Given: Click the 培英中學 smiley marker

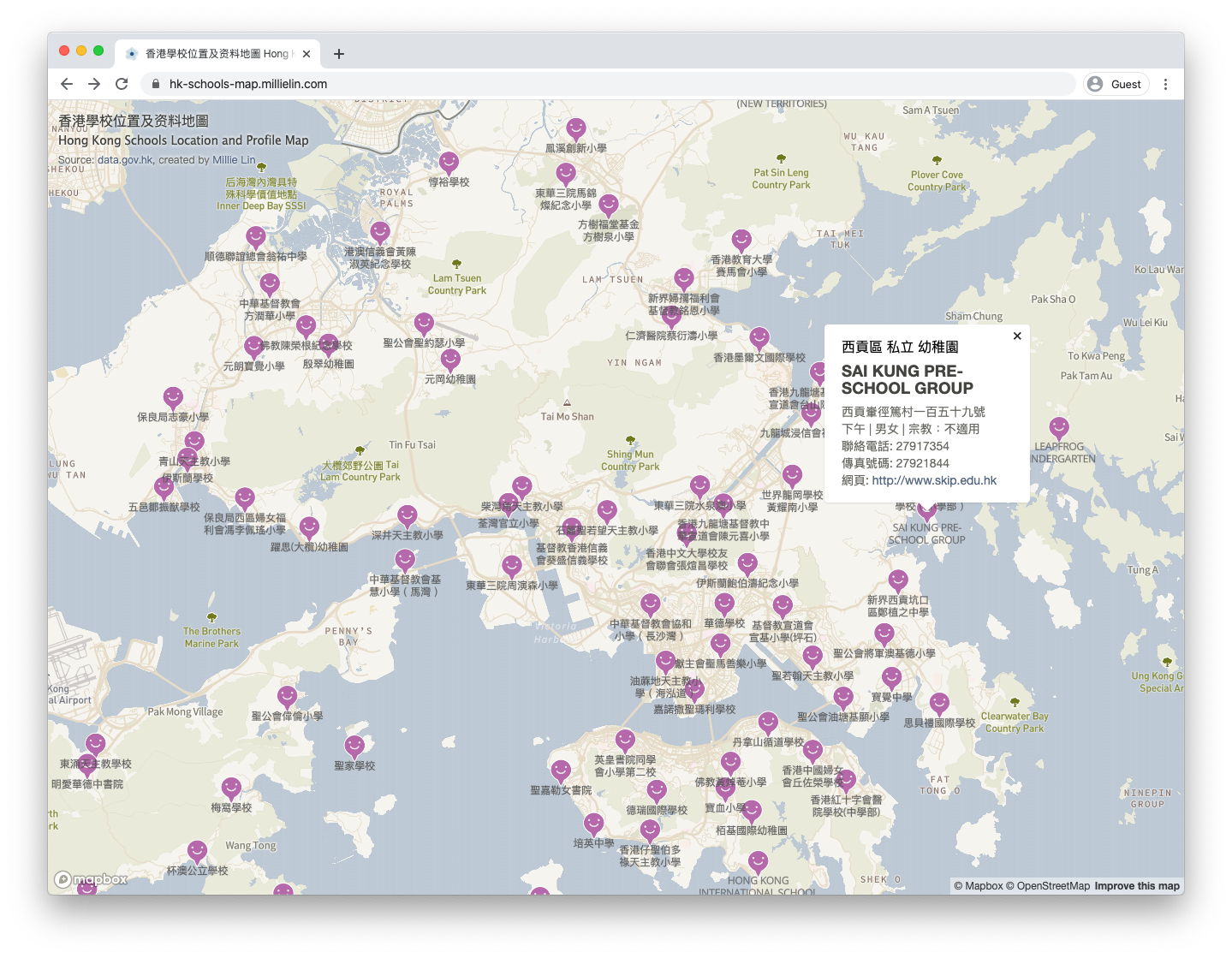Looking at the screenshot, I should pos(593,824).
